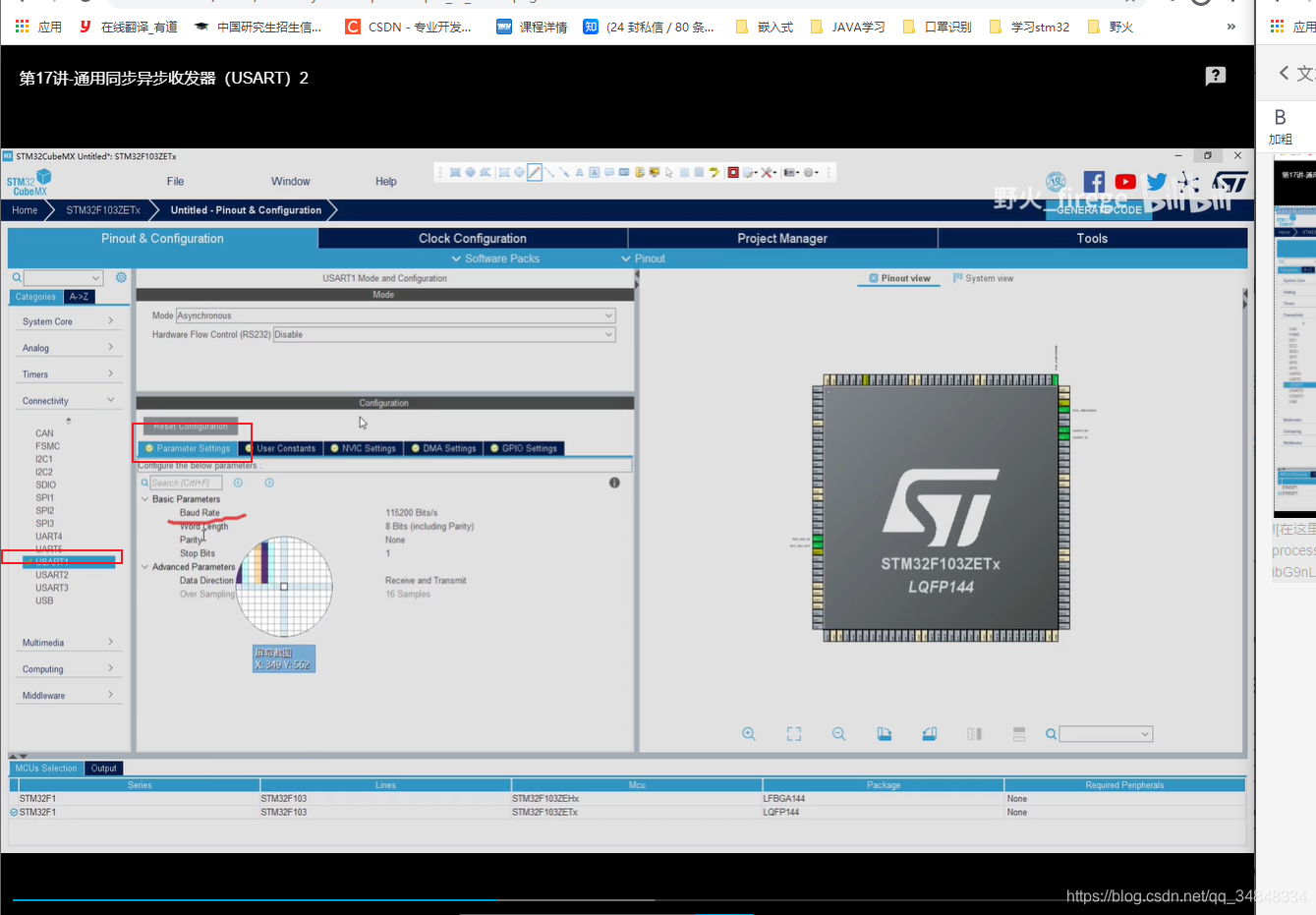
Task: Expand Multimedia category
Action: [x=69, y=643]
